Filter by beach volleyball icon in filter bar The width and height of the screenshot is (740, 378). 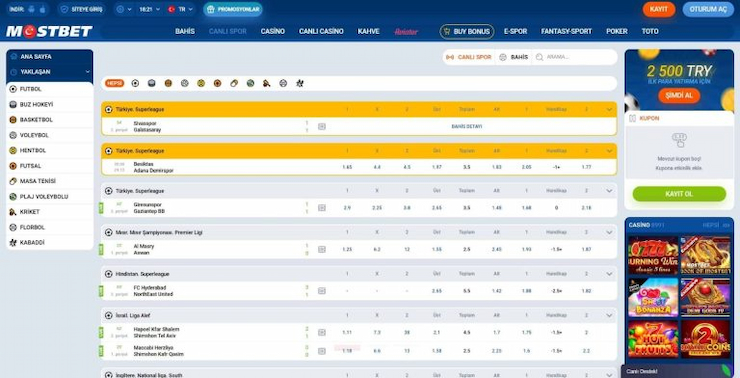tap(251, 83)
